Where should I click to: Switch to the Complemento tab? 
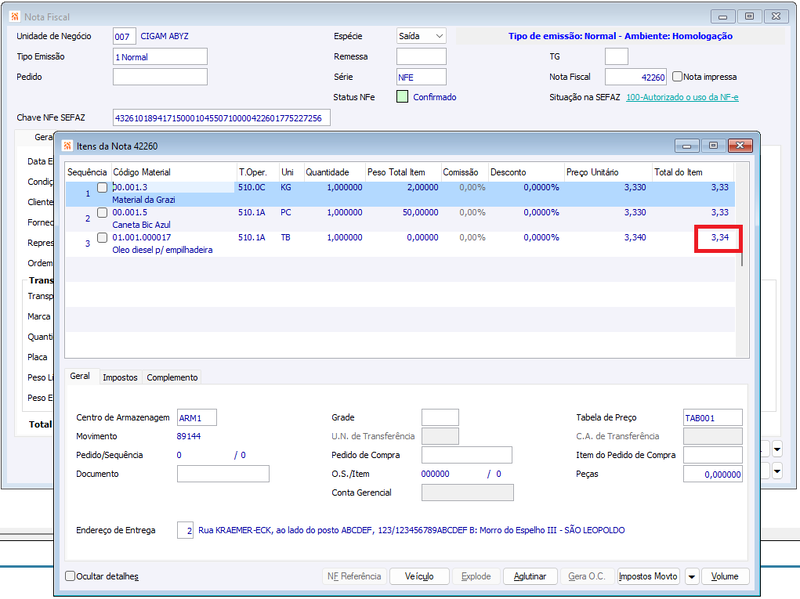[172, 378]
